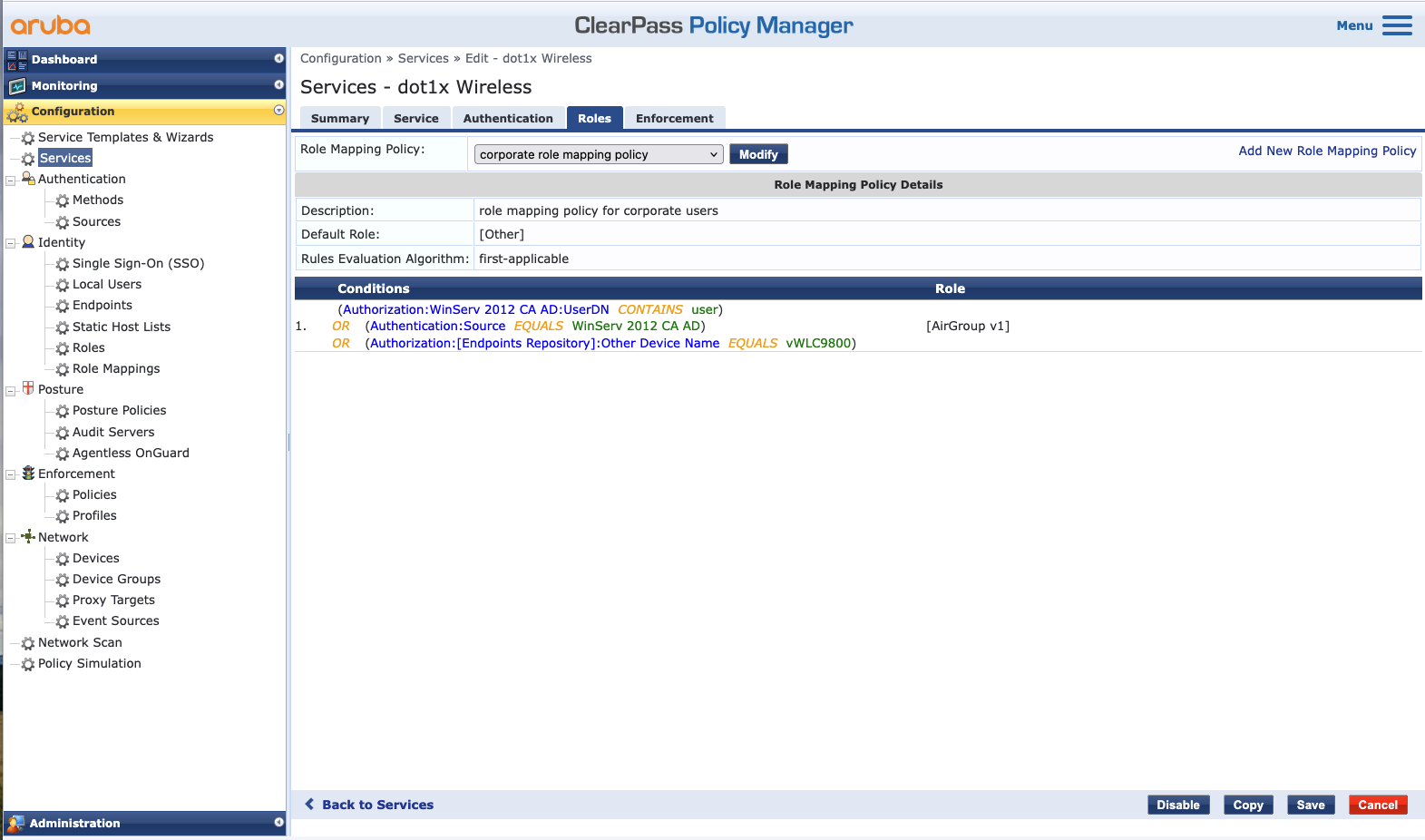
Task: Click the Authentication:Source condition text
Action: tap(438, 326)
